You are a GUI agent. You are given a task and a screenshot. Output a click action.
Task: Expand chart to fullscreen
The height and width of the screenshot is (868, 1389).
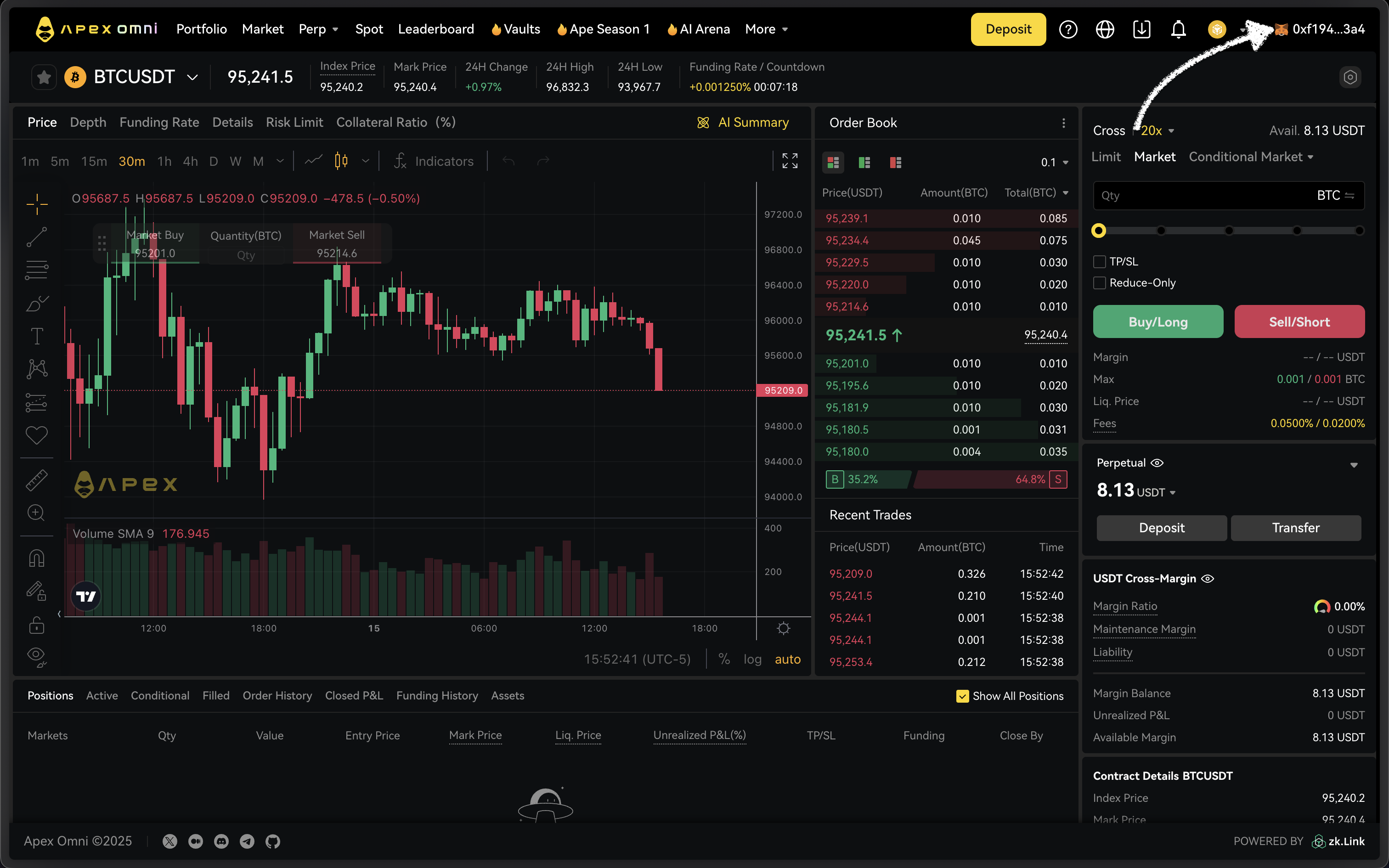[790, 161]
